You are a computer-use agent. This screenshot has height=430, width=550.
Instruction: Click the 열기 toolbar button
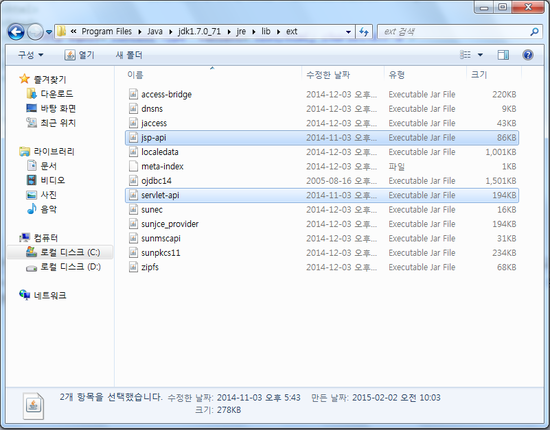click(80, 55)
